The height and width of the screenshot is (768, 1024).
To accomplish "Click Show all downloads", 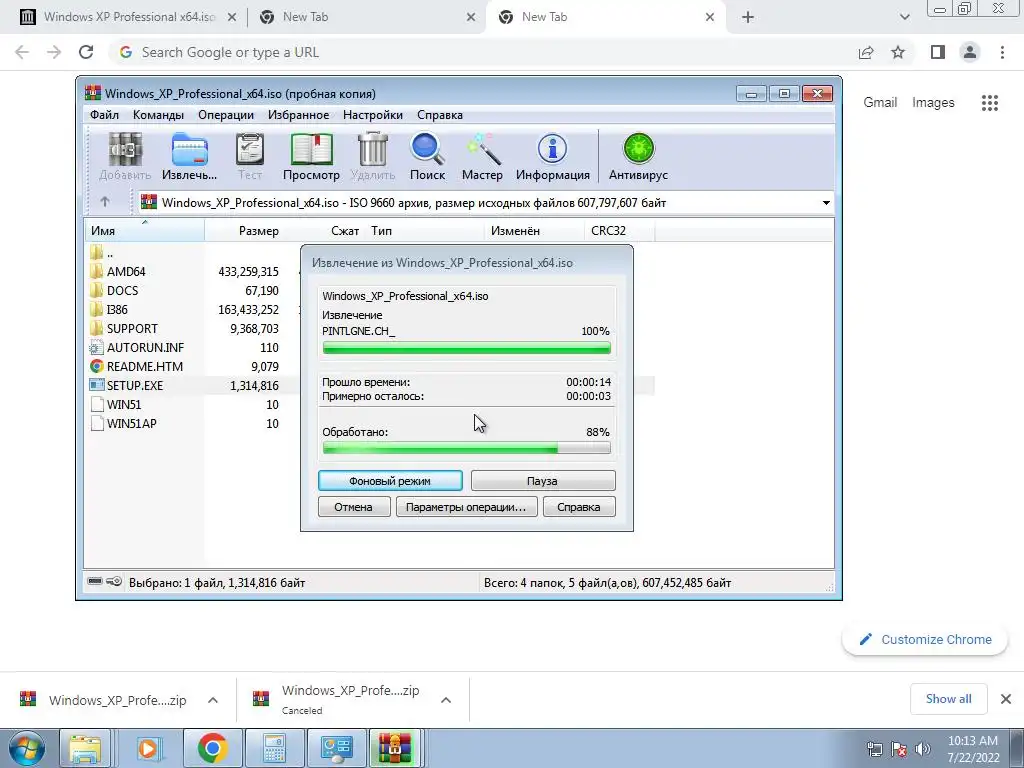I will (948, 699).
